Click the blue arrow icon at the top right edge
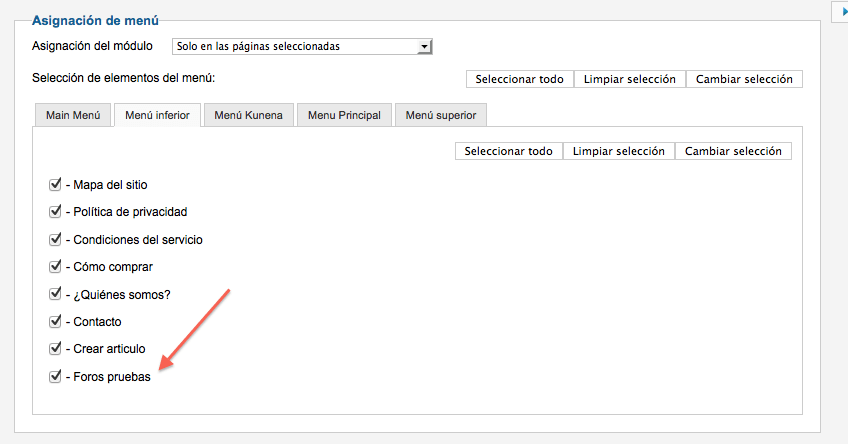Viewport: 848px width, 444px height. click(845, 11)
